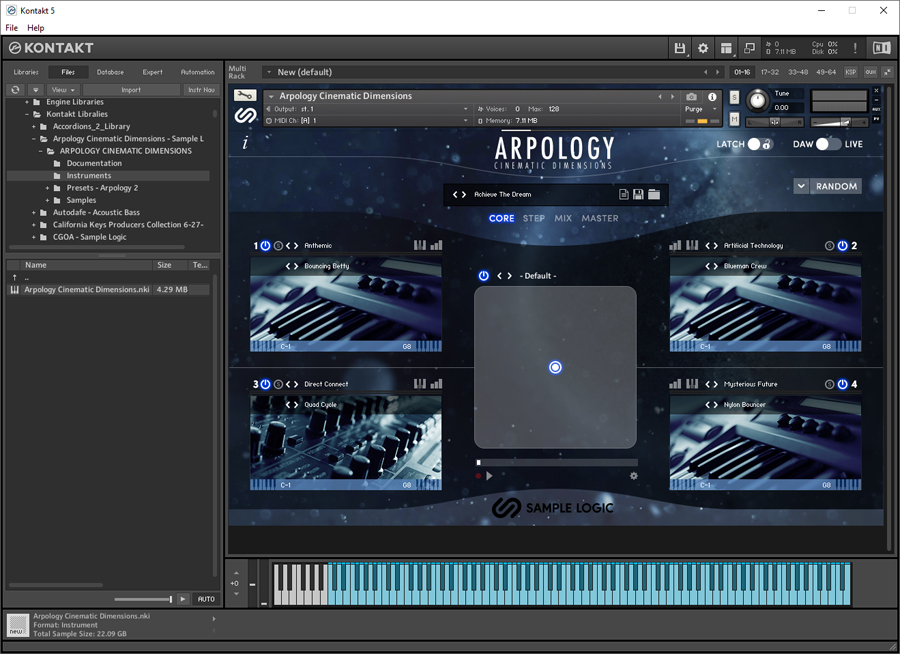This screenshot has height=654, width=900.
Task: Click the XY pad settings gear icon
Action: pos(634,476)
